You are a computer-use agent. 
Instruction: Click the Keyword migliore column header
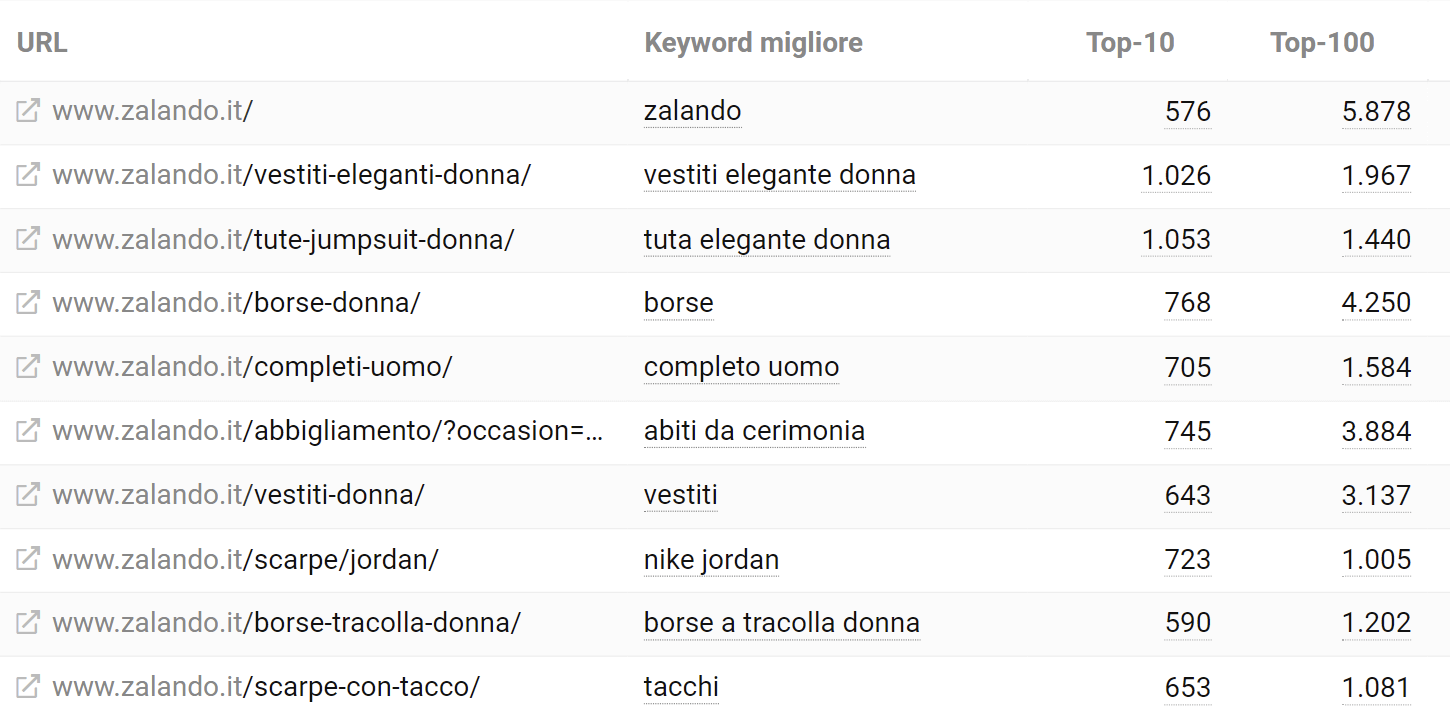tap(753, 43)
